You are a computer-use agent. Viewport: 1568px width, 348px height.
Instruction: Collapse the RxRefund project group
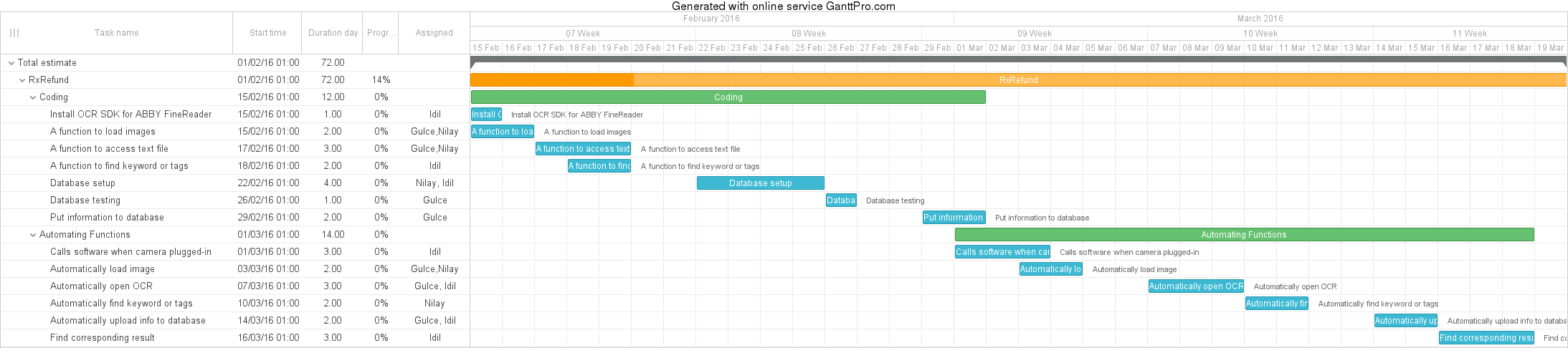pyautogui.click(x=22, y=80)
